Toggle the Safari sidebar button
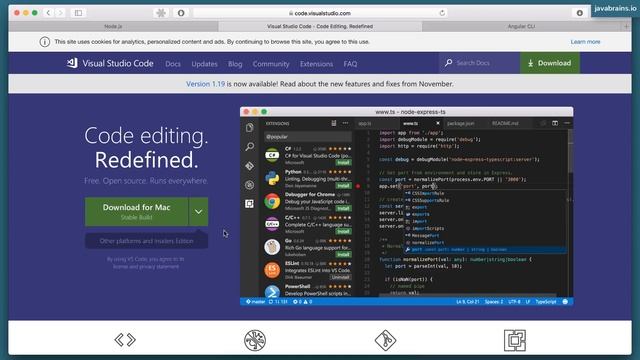 click(78, 13)
